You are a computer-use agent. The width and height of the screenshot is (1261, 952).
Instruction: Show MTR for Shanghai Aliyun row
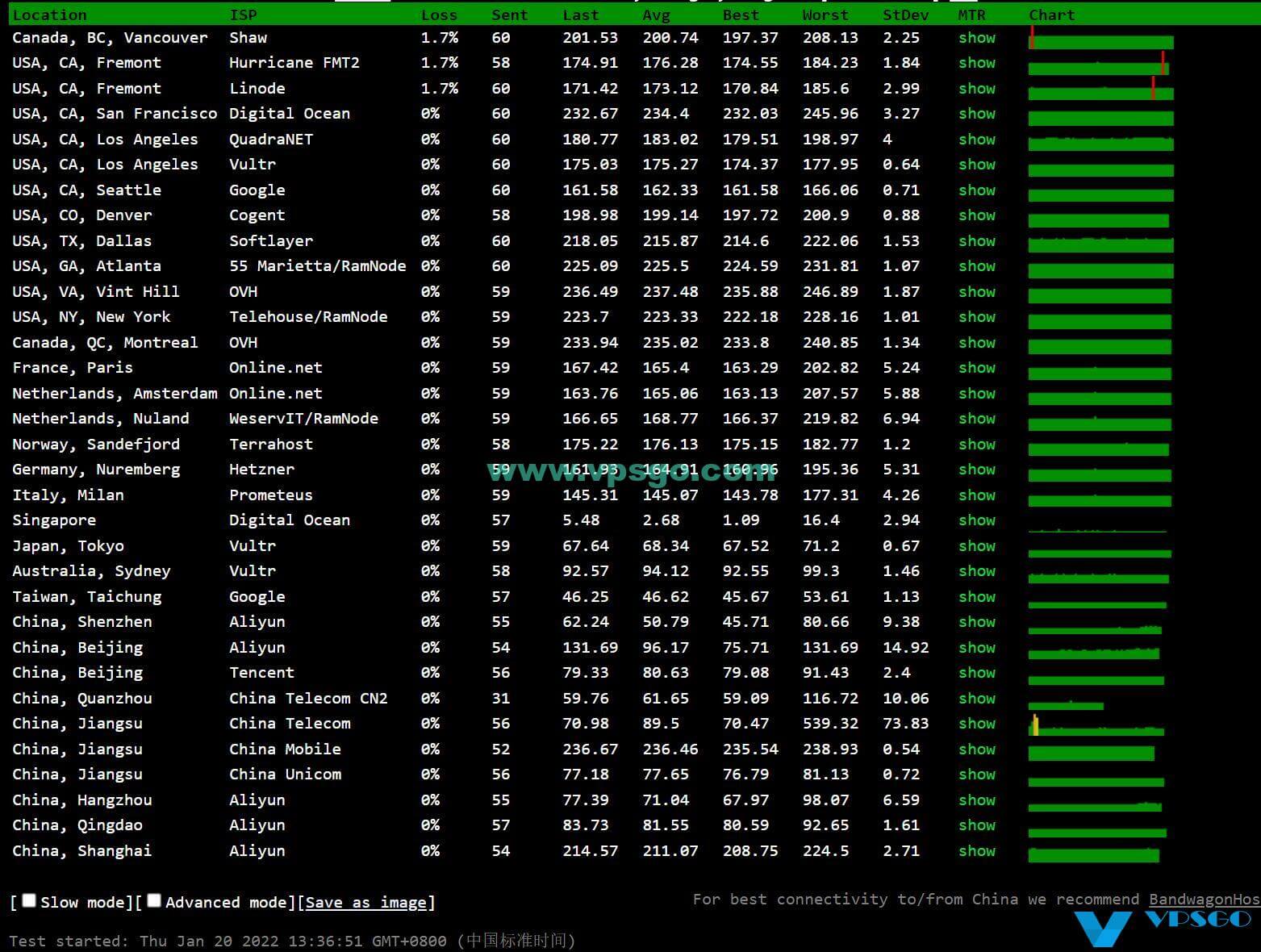[977, 851]
